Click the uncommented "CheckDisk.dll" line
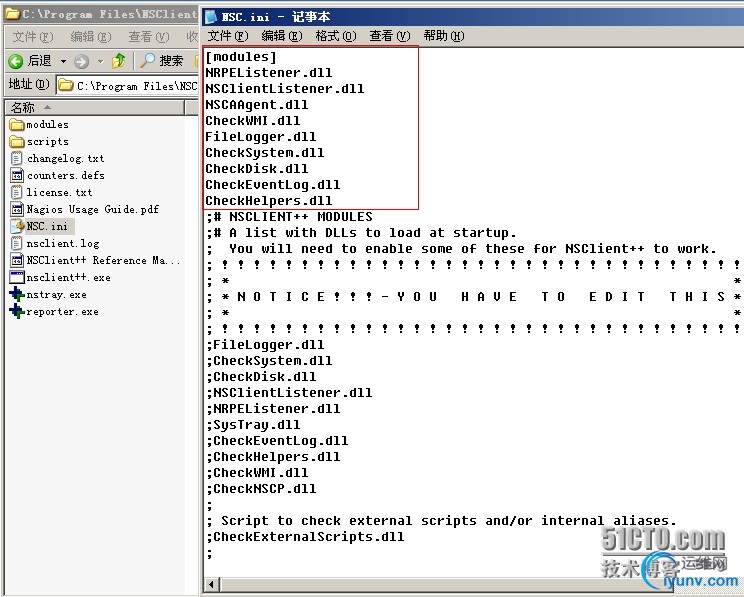 (257, 168)
